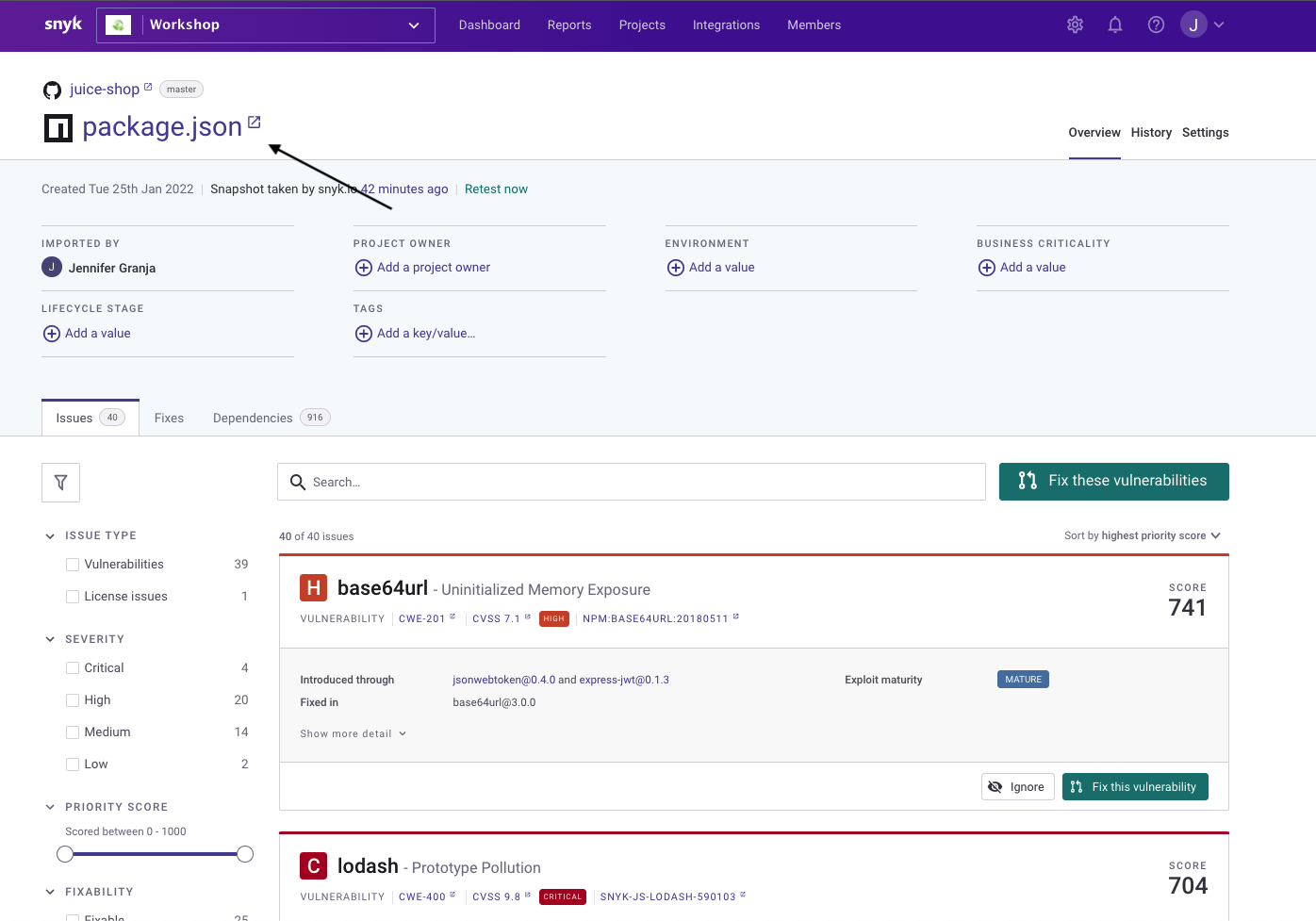Viewport: 1316px width, 921px height.
Task: Click the HIGH severity tag on base64url
Action: [554, 619]
